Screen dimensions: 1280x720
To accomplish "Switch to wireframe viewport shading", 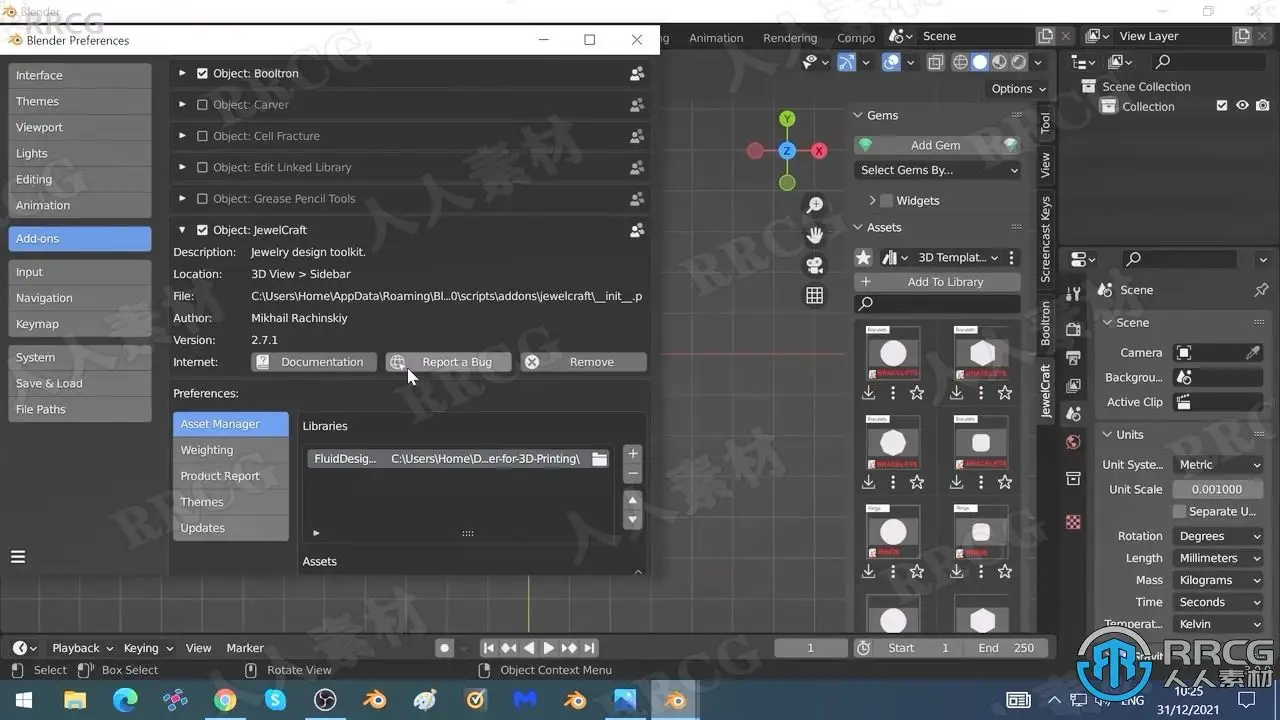I will tap(960, 62).
